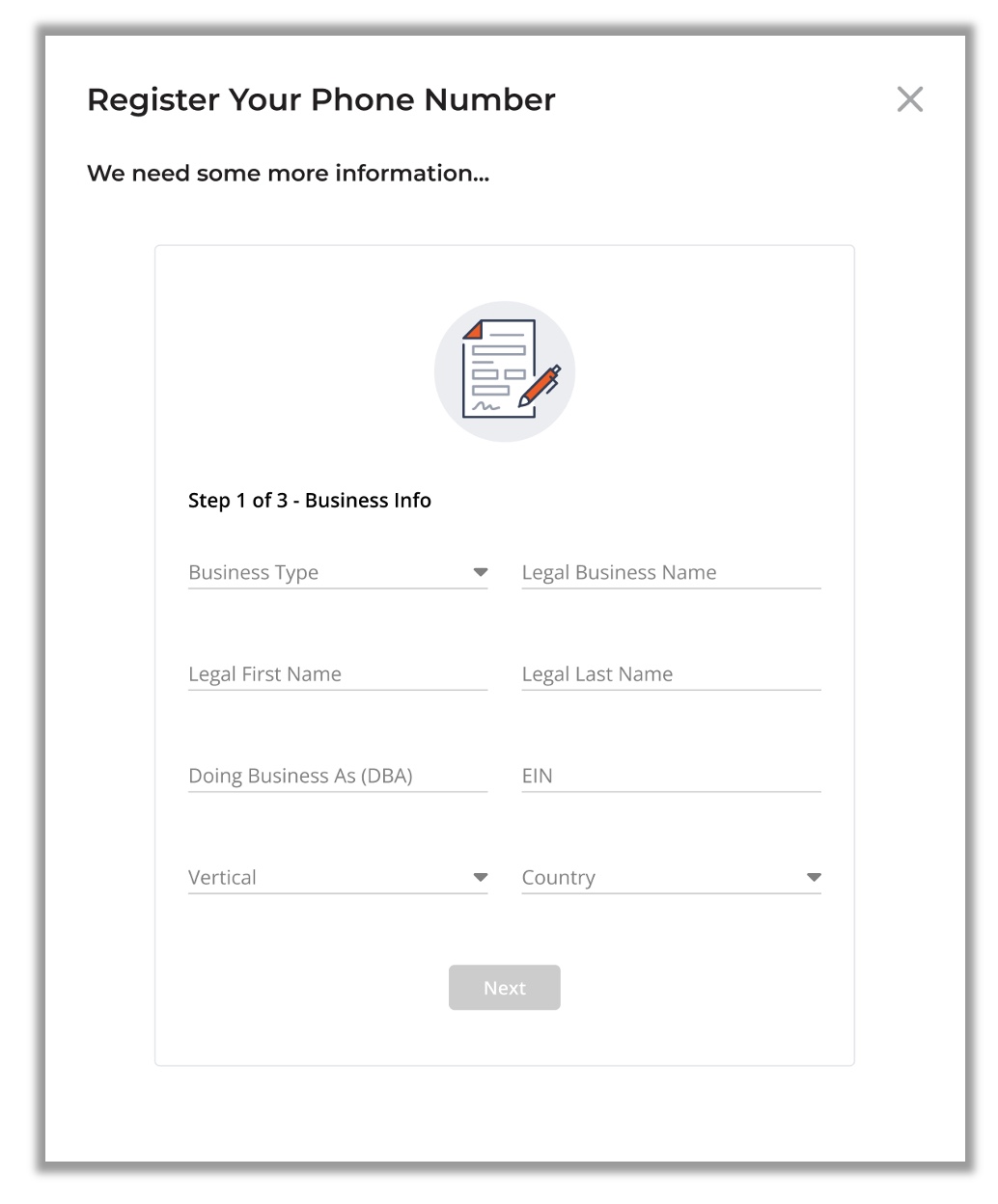Image resolution: width=998 pixels, height=1204 pixels.
Task: Click the Next button
Action: 504,987
